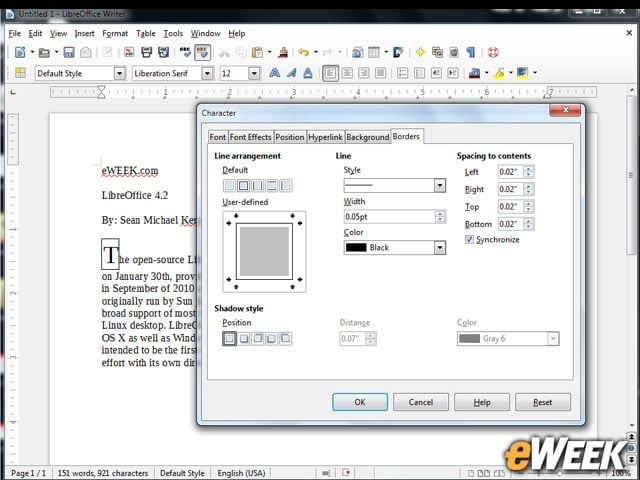
Task: Click the Hyperlink toolbar icon
Action: (x=357, y=52)
